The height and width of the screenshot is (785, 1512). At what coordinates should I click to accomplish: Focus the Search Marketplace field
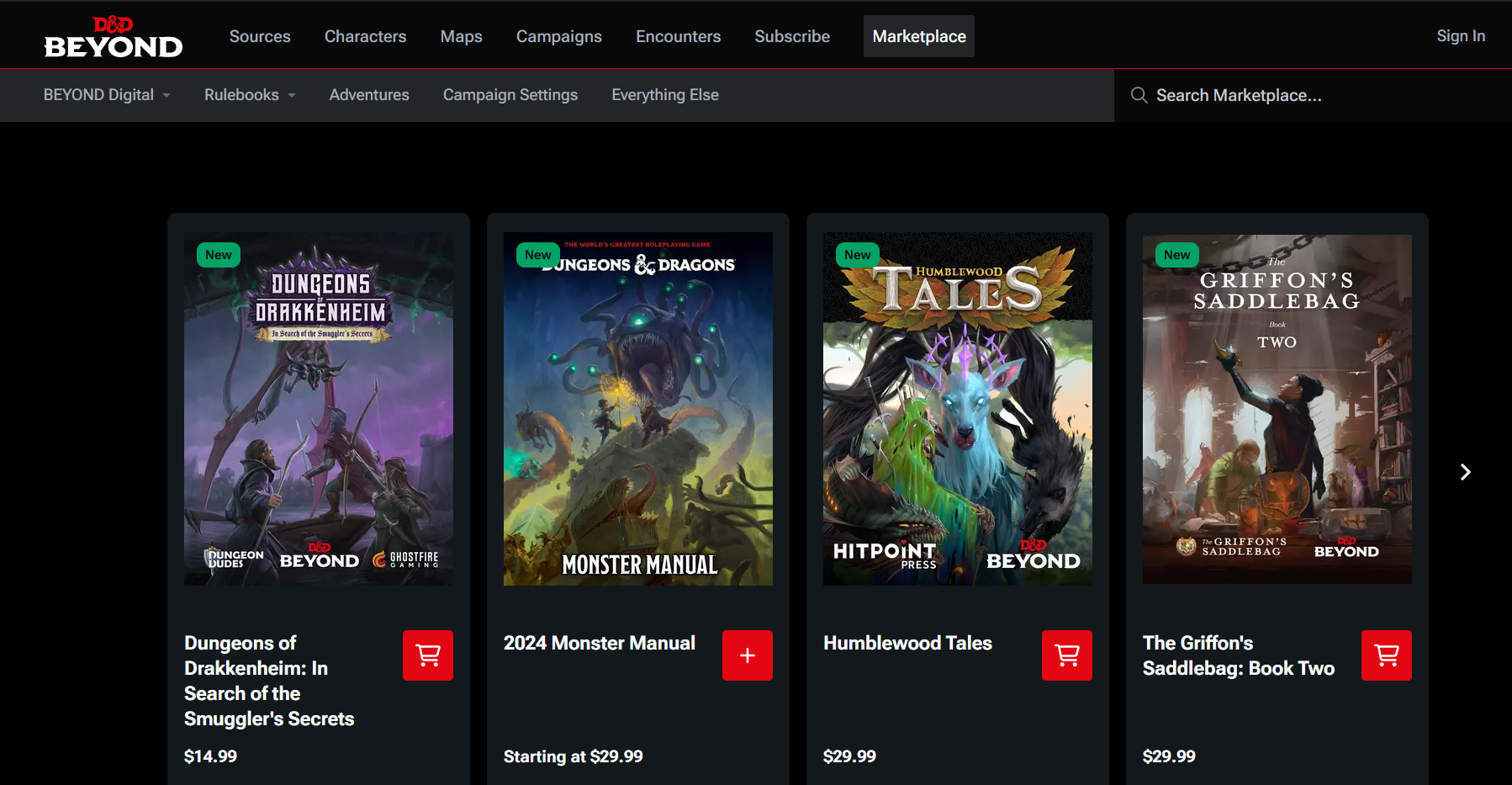coord(1313,95)
